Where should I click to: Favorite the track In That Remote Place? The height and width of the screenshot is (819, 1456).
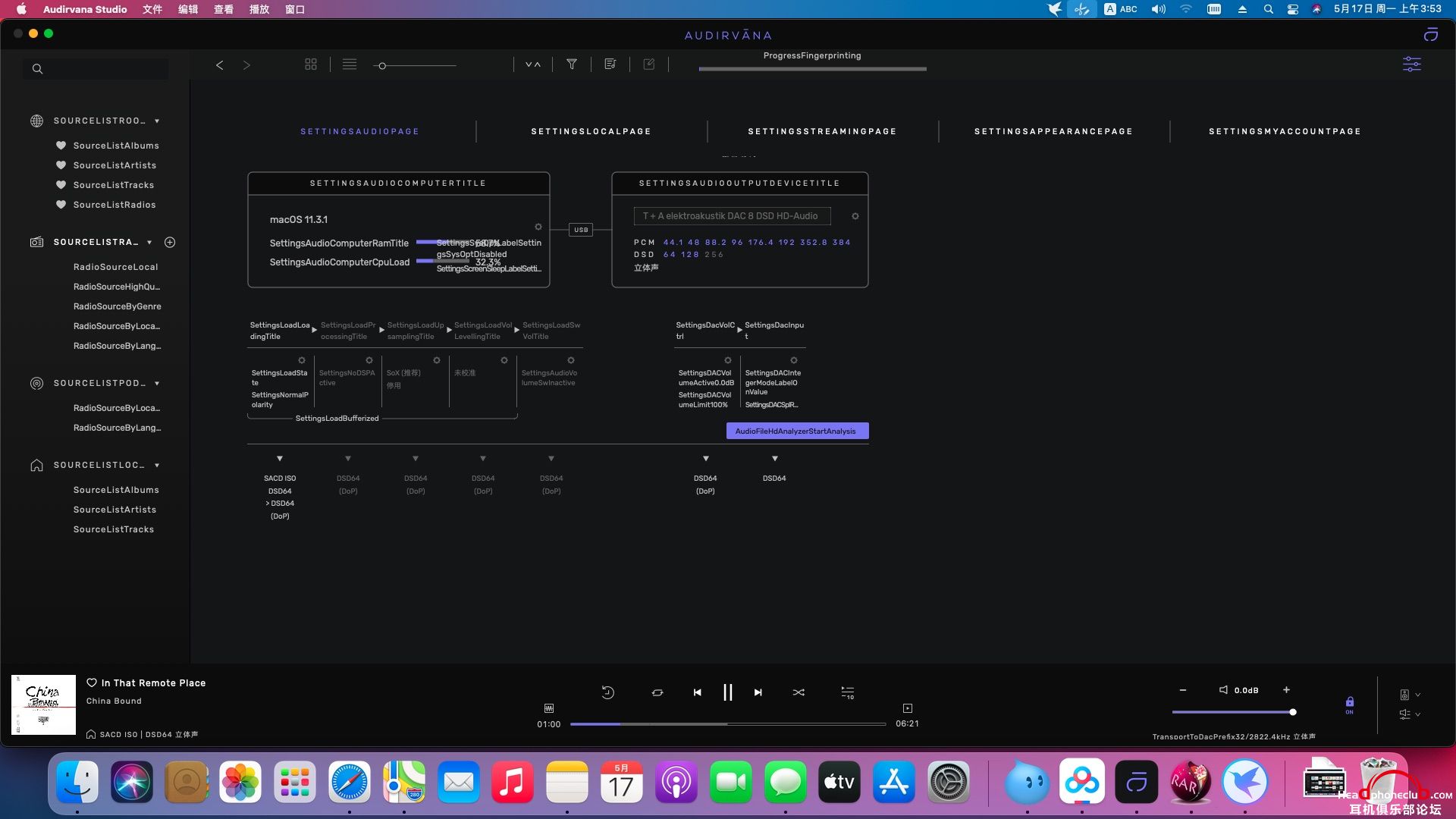click(92, 683)
